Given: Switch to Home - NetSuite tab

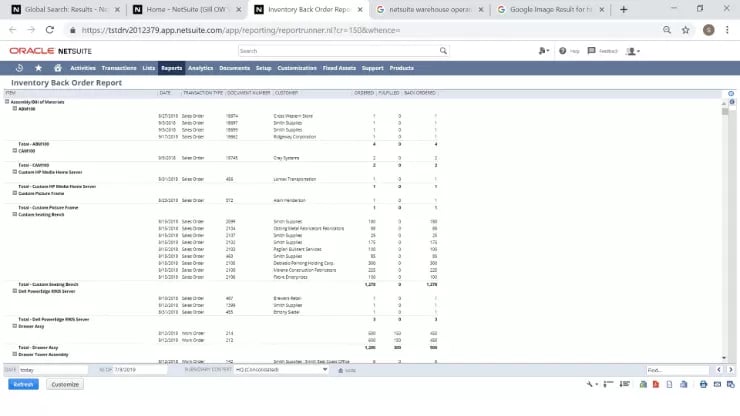Looking at the screenshot, I should pyautogui.click(x=186, y=9).
